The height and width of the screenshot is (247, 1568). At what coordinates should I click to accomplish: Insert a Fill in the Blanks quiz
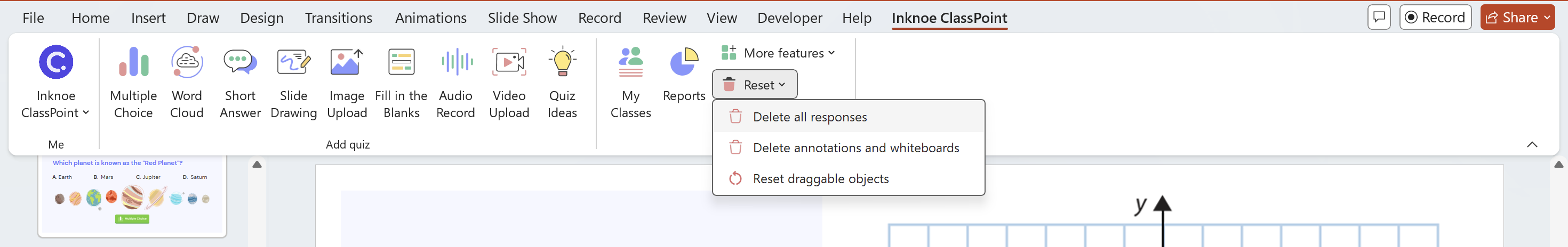(x=401, y=83)
